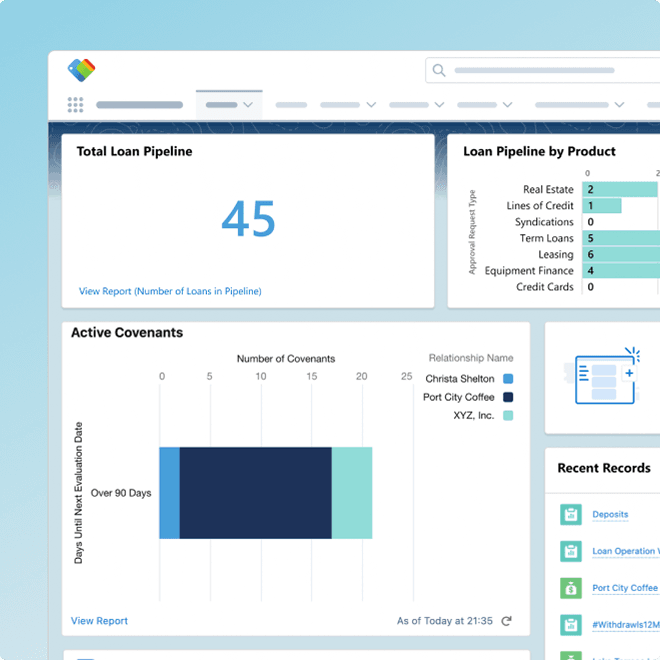Open View Report for Number of Loans in Pipeline

(x=170, y=291)
